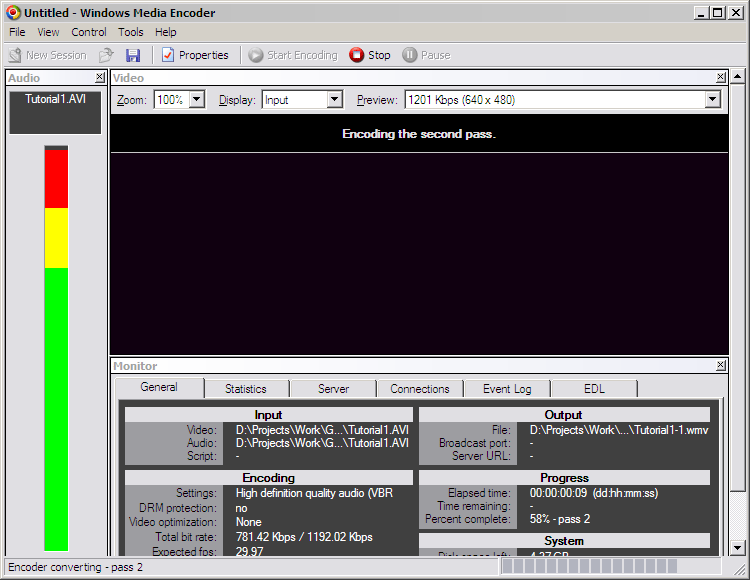Click the Input section header
750x580 pixels.
pyautogui.click(x=268, y=415)
